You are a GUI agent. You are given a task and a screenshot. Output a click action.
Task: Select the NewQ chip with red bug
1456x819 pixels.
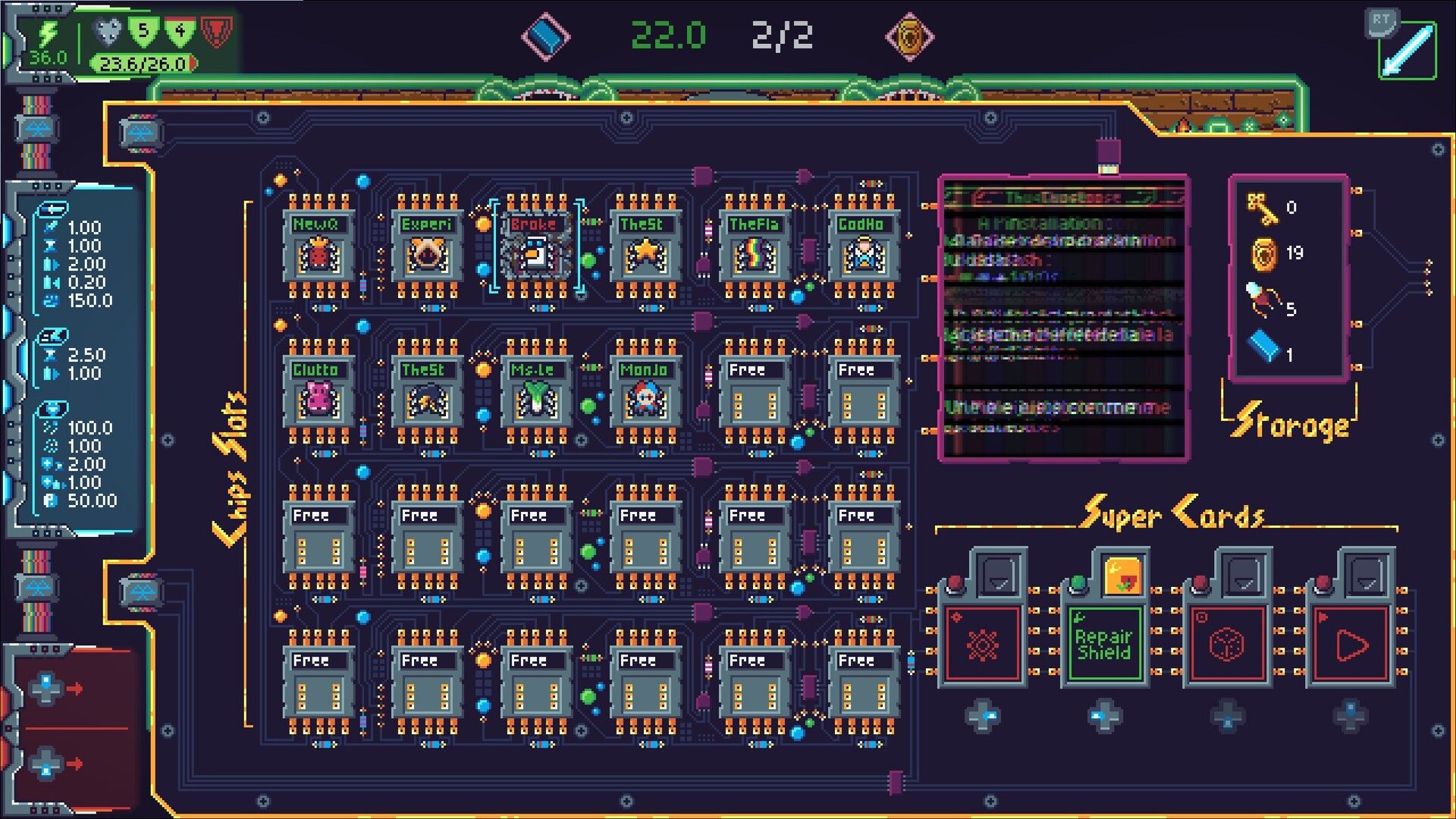tap(318, 246)
